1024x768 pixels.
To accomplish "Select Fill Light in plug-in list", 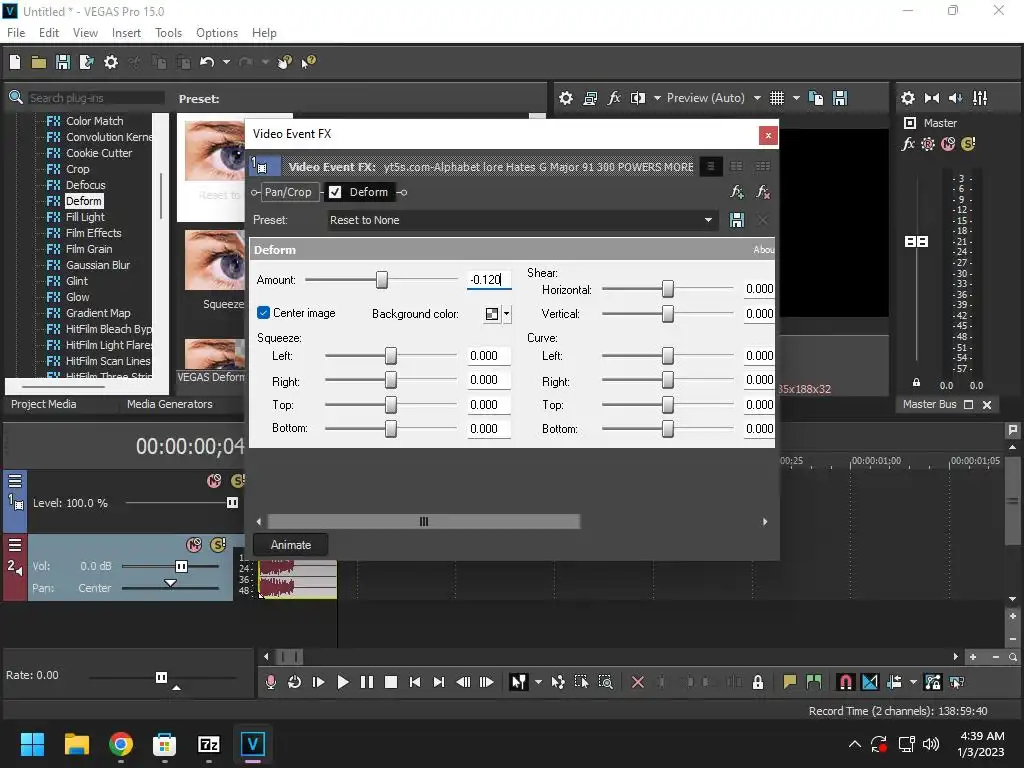I will pyautogui.click(x=85, y=217).
